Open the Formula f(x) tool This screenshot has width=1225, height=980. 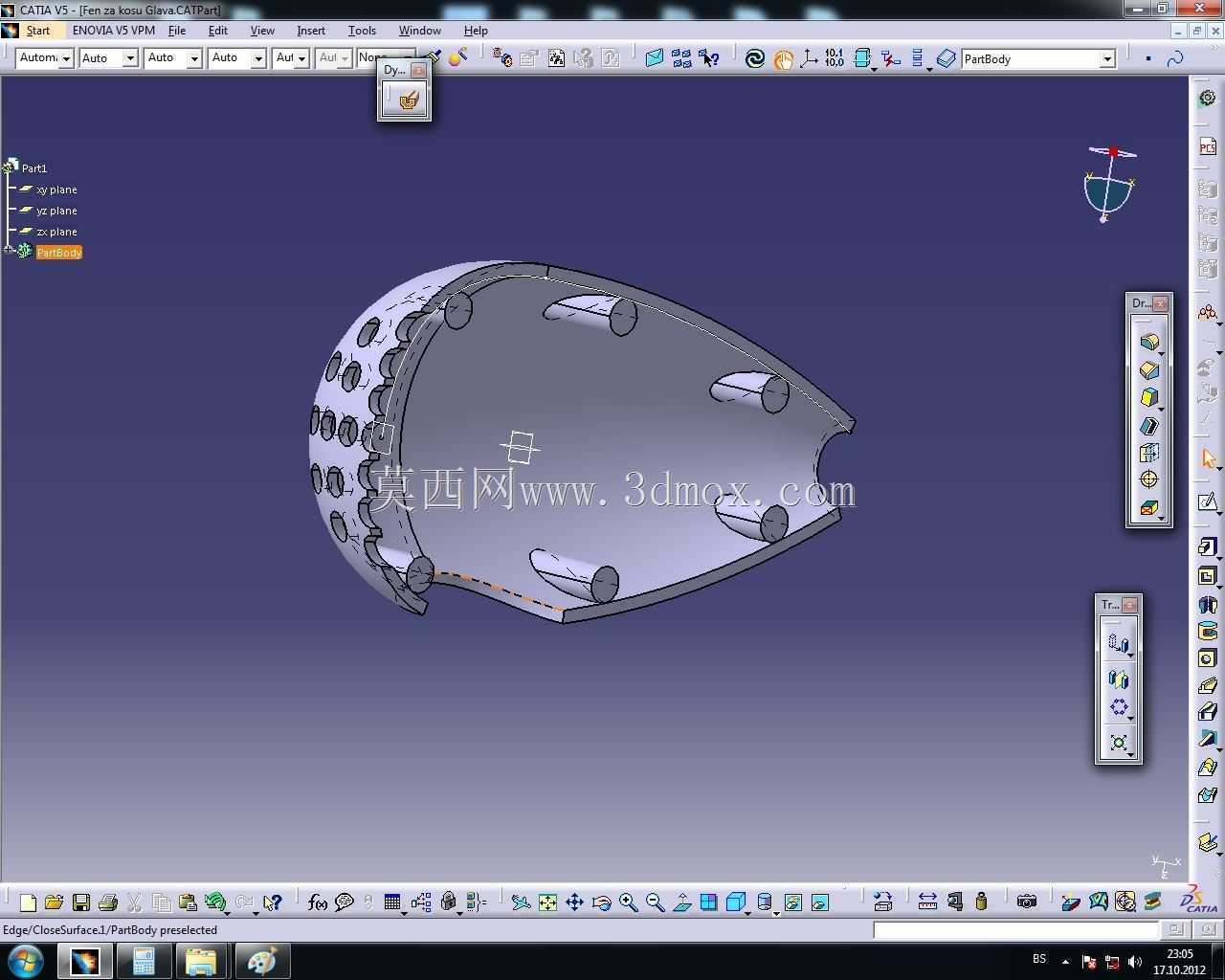tap(318, 902)
